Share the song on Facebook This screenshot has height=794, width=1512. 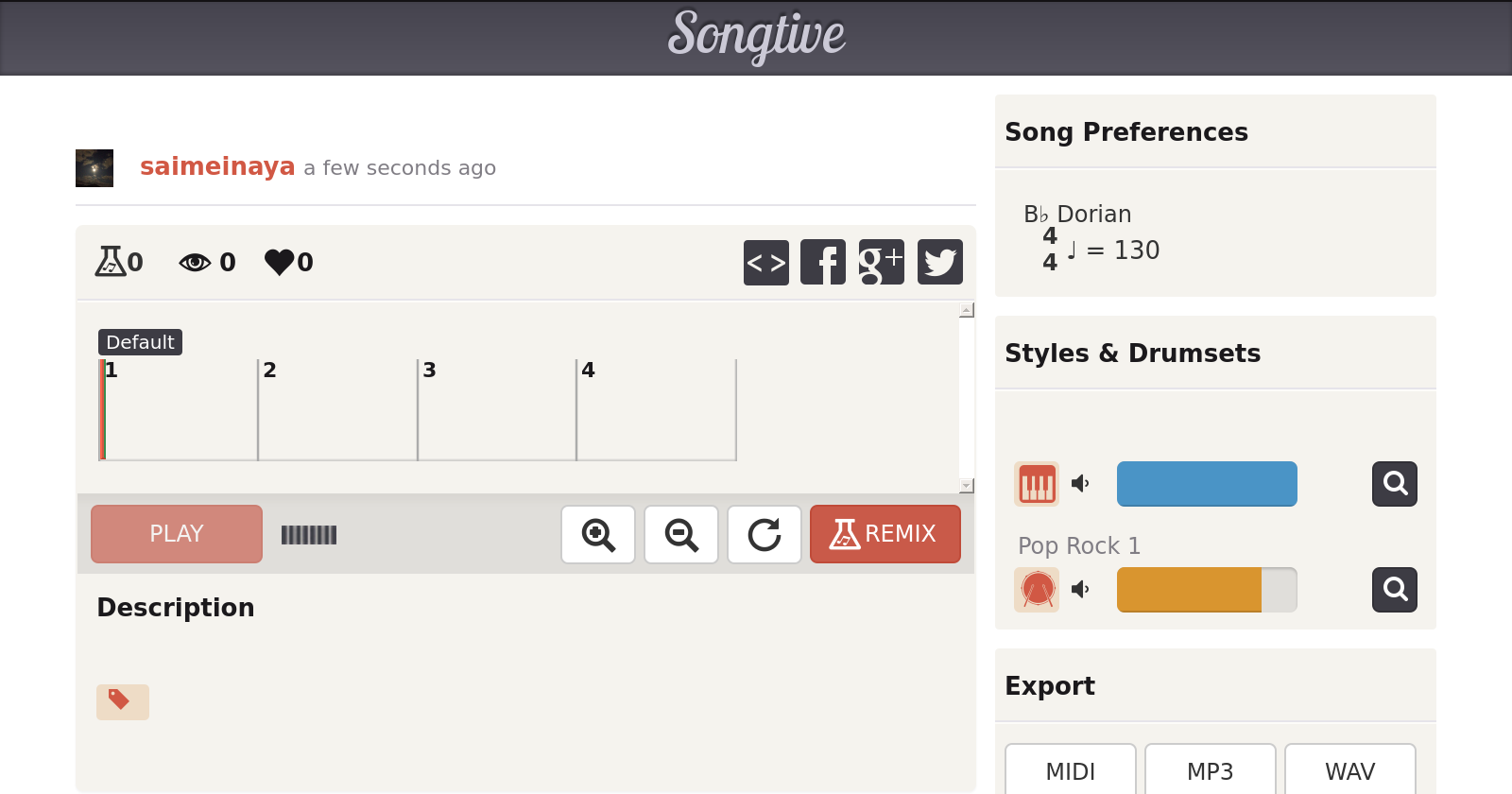(x=823, y=262)
